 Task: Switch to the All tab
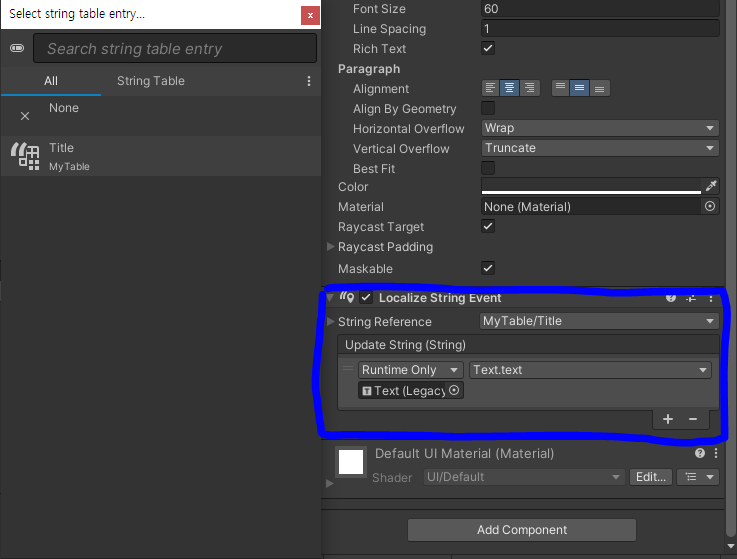(x=51, y=81)
